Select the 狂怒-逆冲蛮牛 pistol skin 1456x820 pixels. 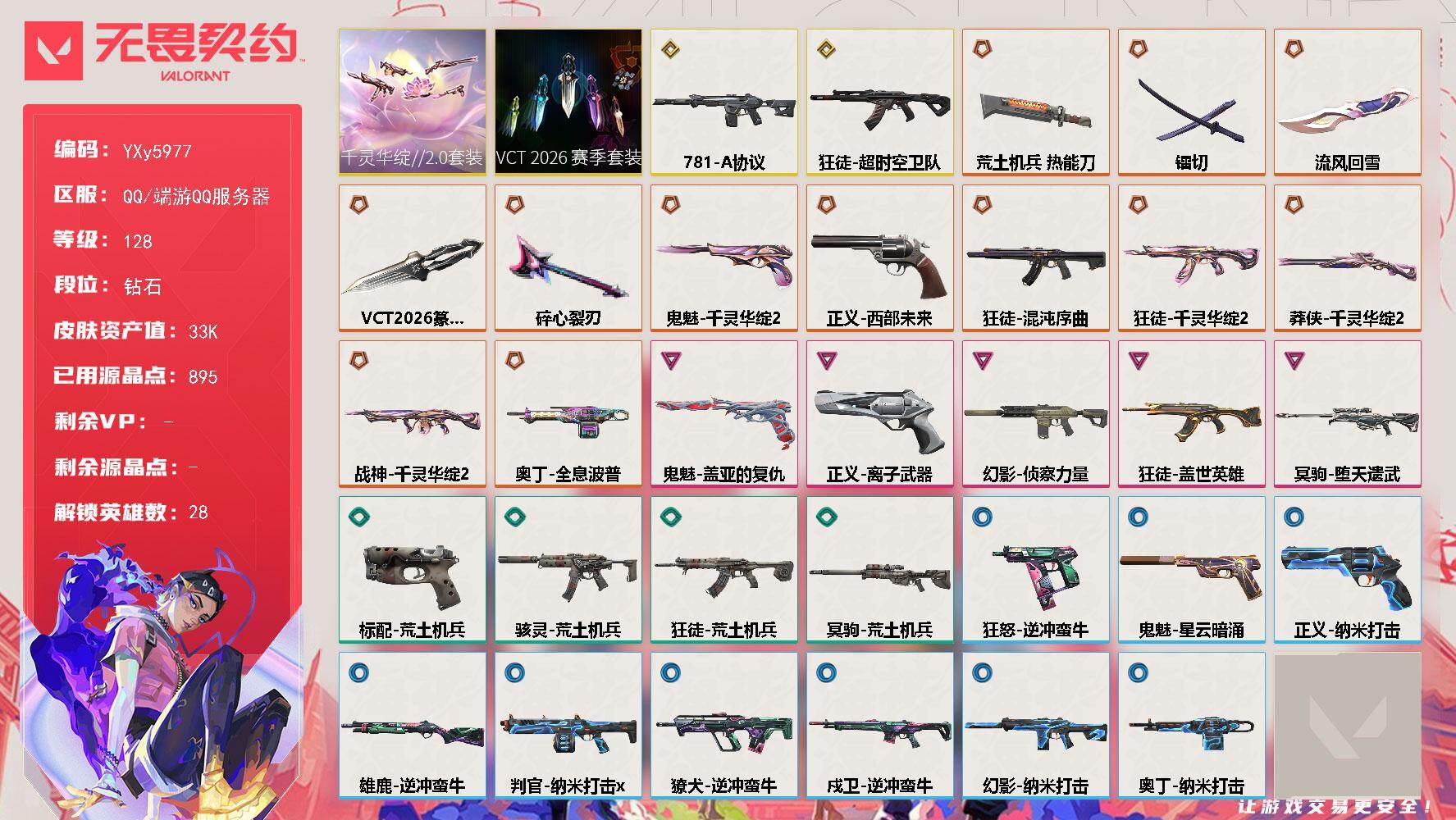(1035, 569)
